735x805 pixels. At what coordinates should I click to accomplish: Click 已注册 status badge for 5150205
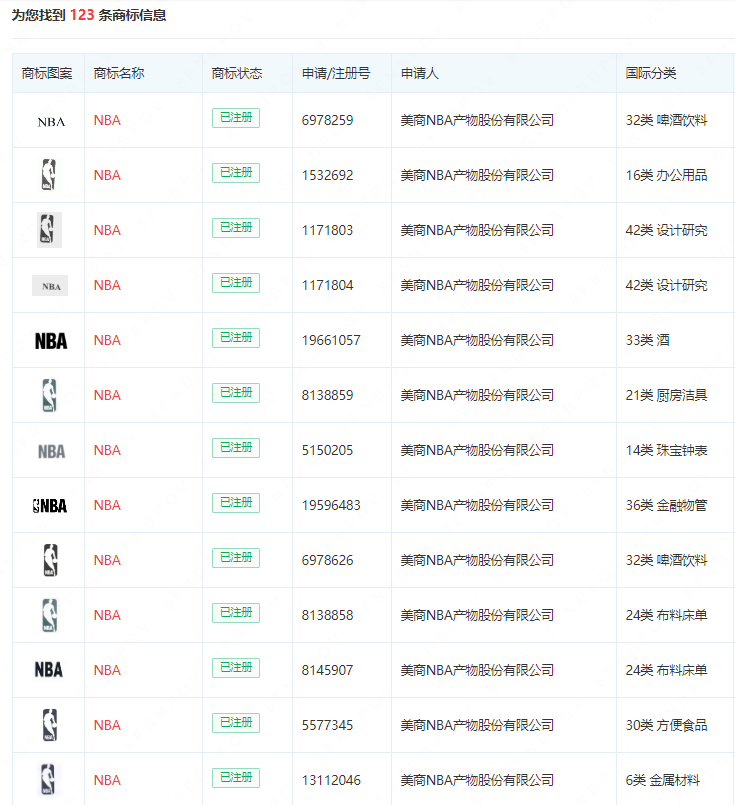tap(236, 448)
